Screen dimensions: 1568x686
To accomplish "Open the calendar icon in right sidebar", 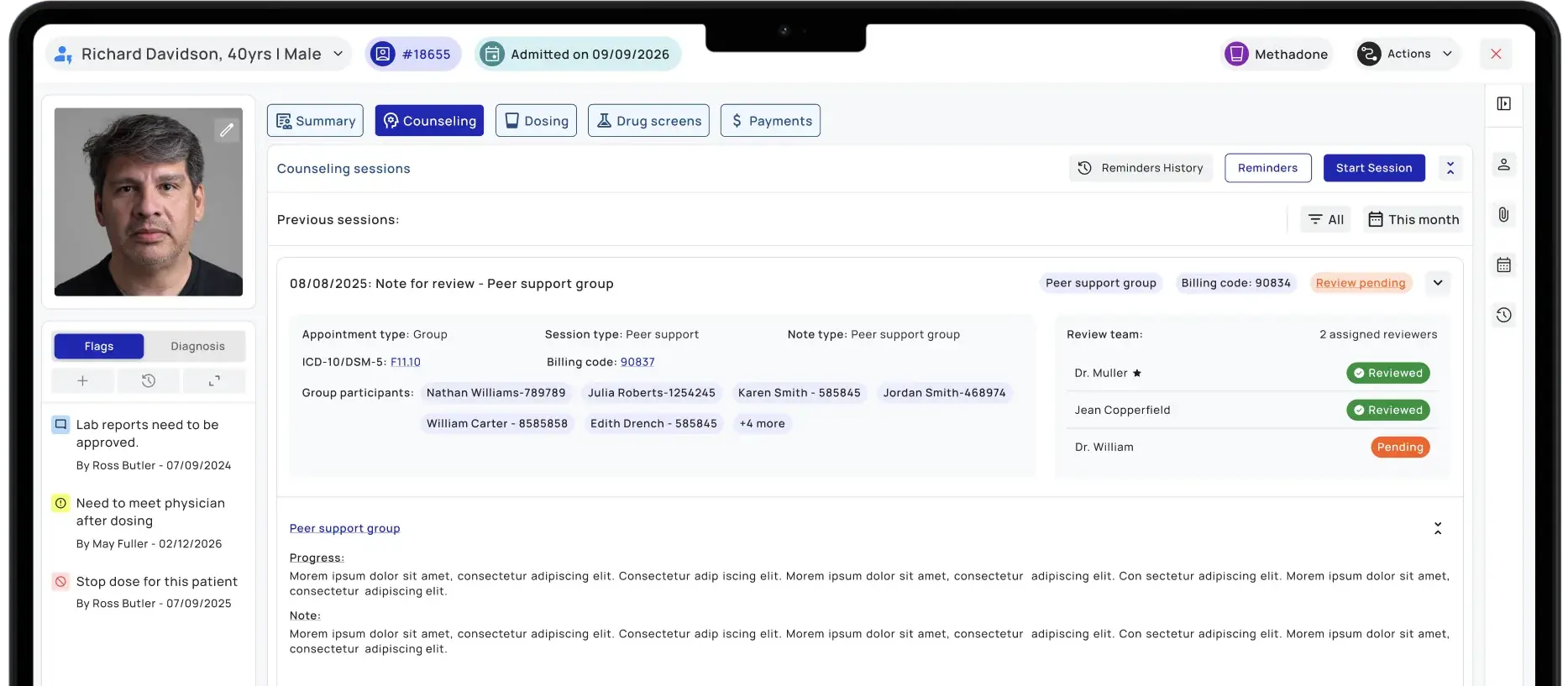I will pyautogui.click(x=1503, y=265).
